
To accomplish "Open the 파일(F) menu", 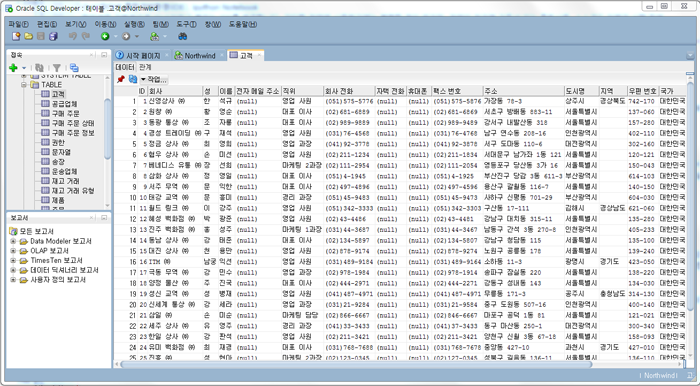I will coord(18,24).
